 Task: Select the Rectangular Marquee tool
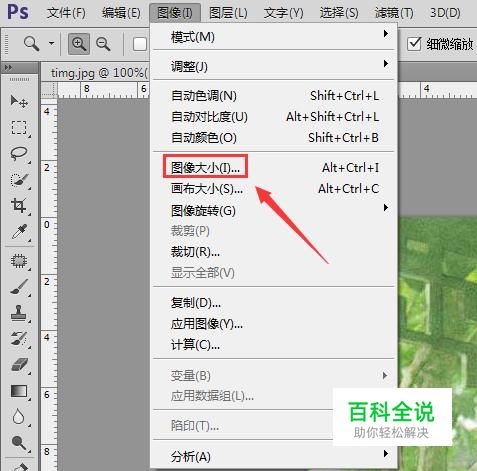19,127
